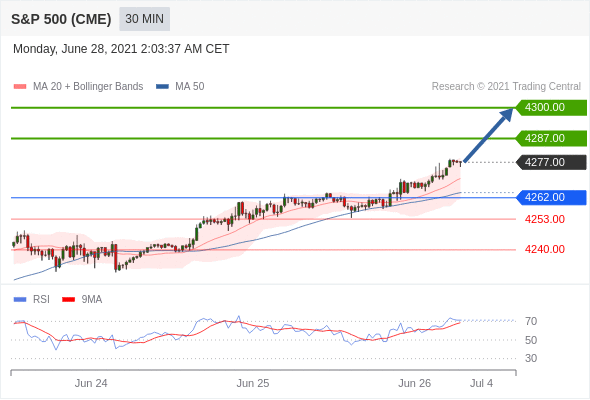Click the Jun 26 date axis label
The height and width of the screenshot is (400, 590).
[414, 383]
